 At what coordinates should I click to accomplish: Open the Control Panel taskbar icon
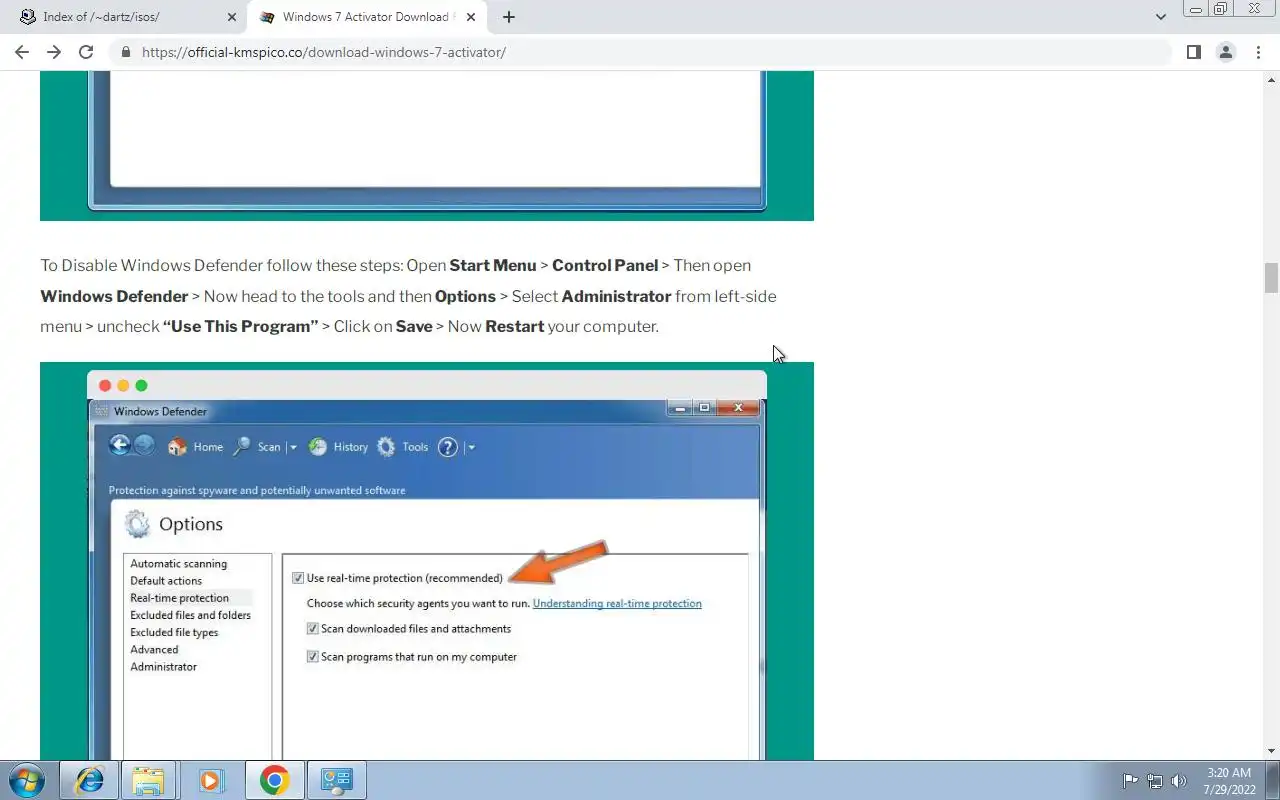coord(336,780)
